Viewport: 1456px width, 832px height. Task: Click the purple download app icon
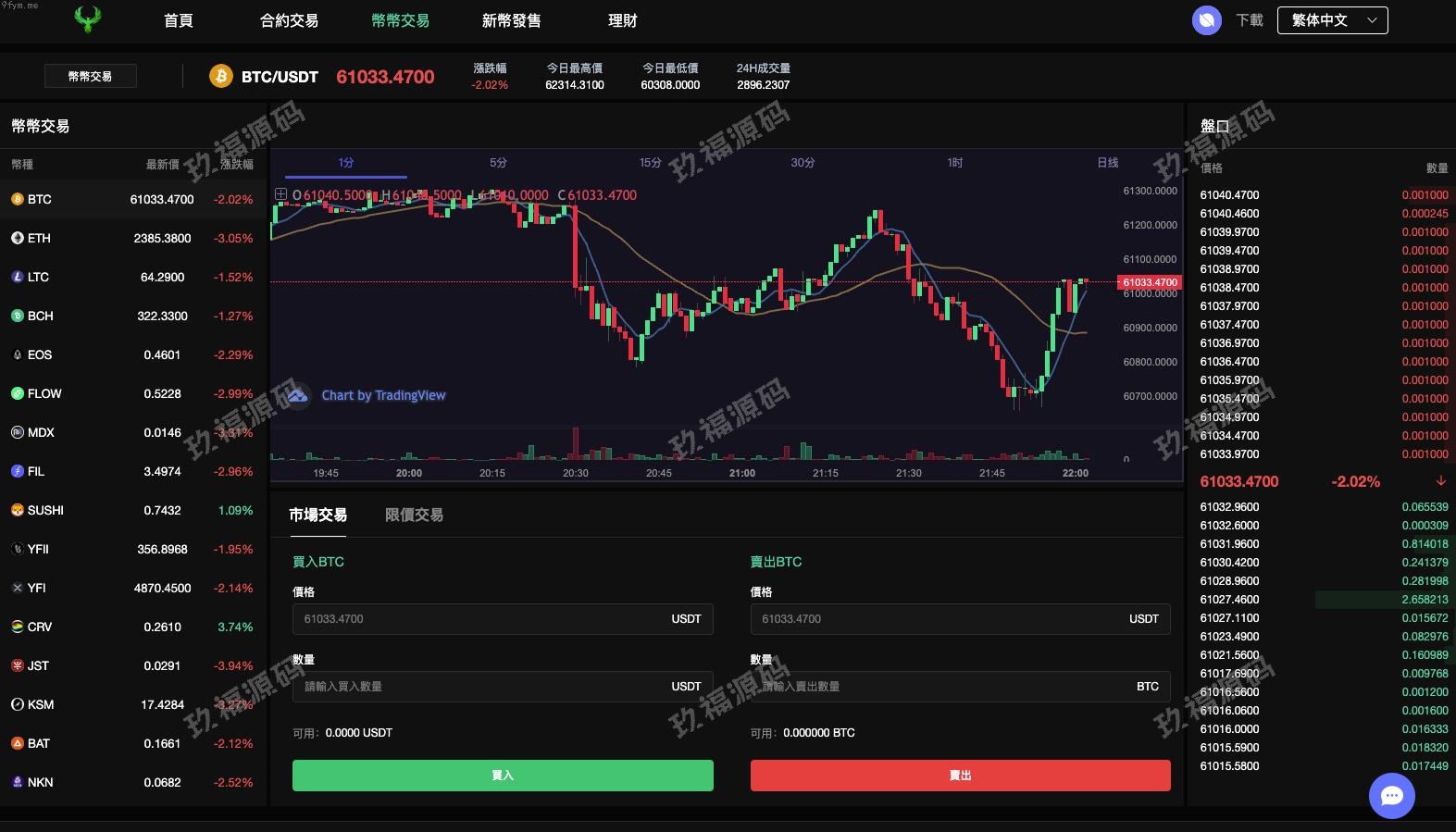1206,20
